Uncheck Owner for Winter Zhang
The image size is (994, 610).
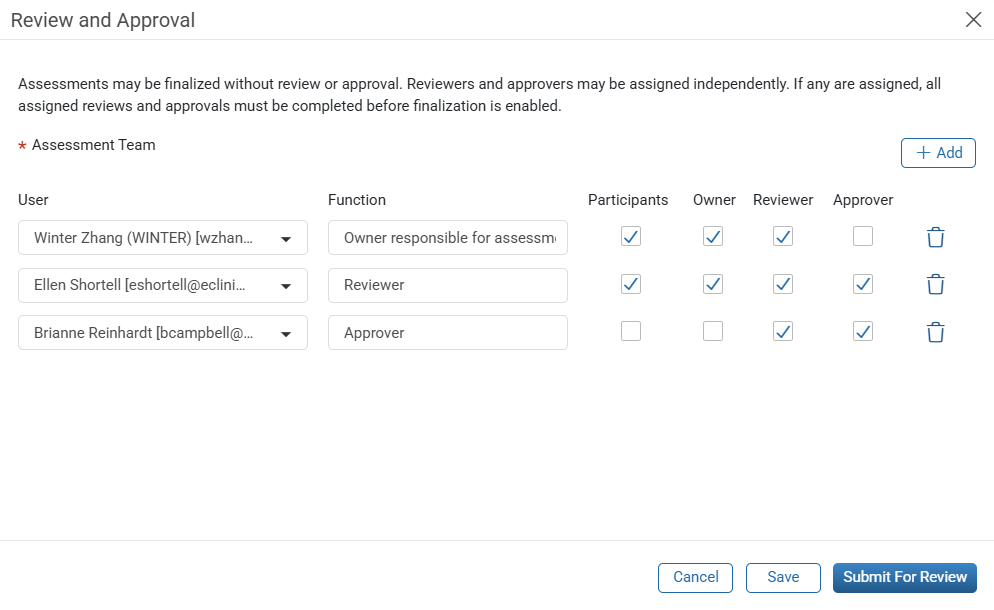[x=713, y=237]
